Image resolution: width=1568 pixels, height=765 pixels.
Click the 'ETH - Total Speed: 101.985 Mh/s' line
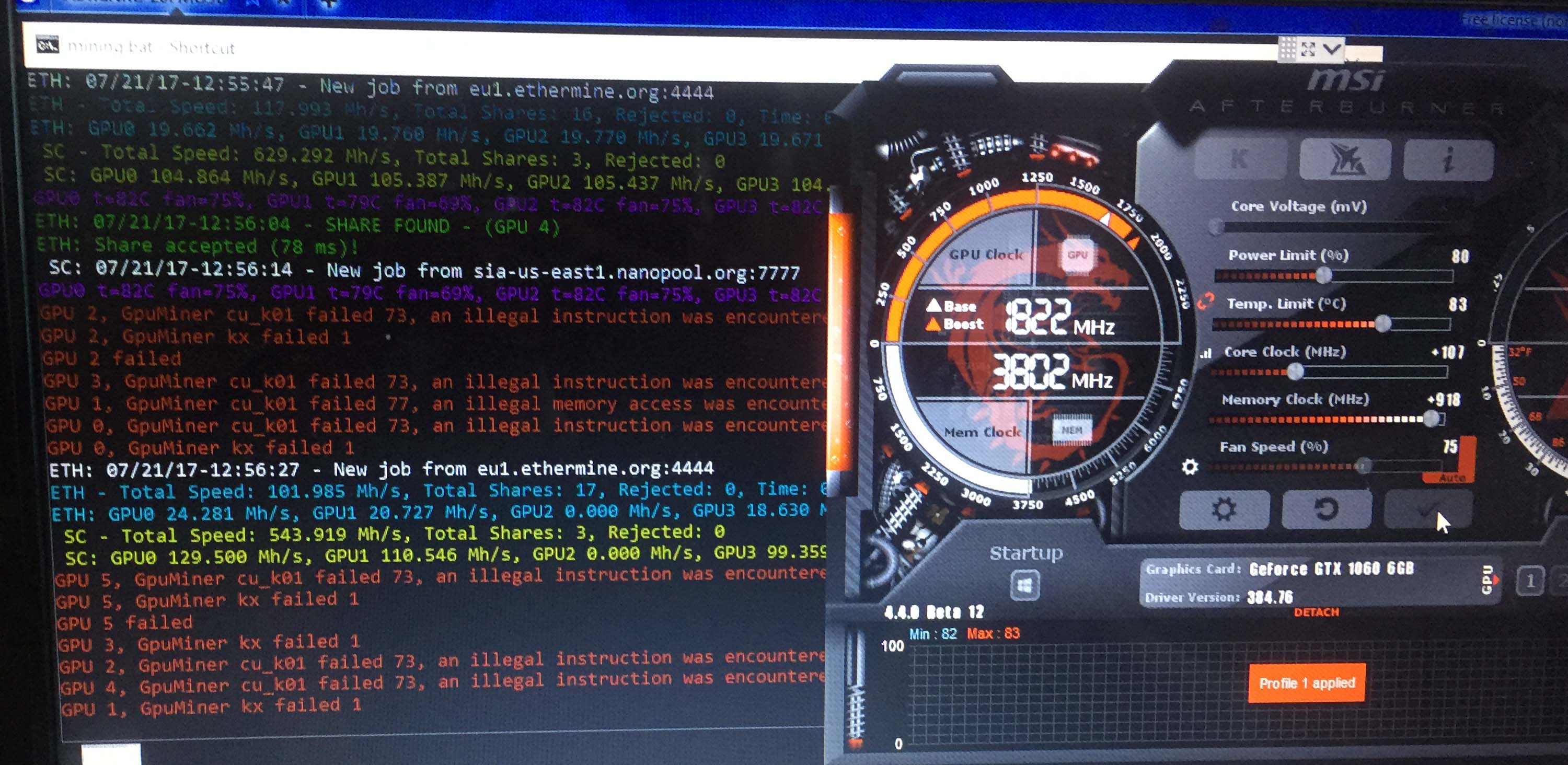coord(437,490)
